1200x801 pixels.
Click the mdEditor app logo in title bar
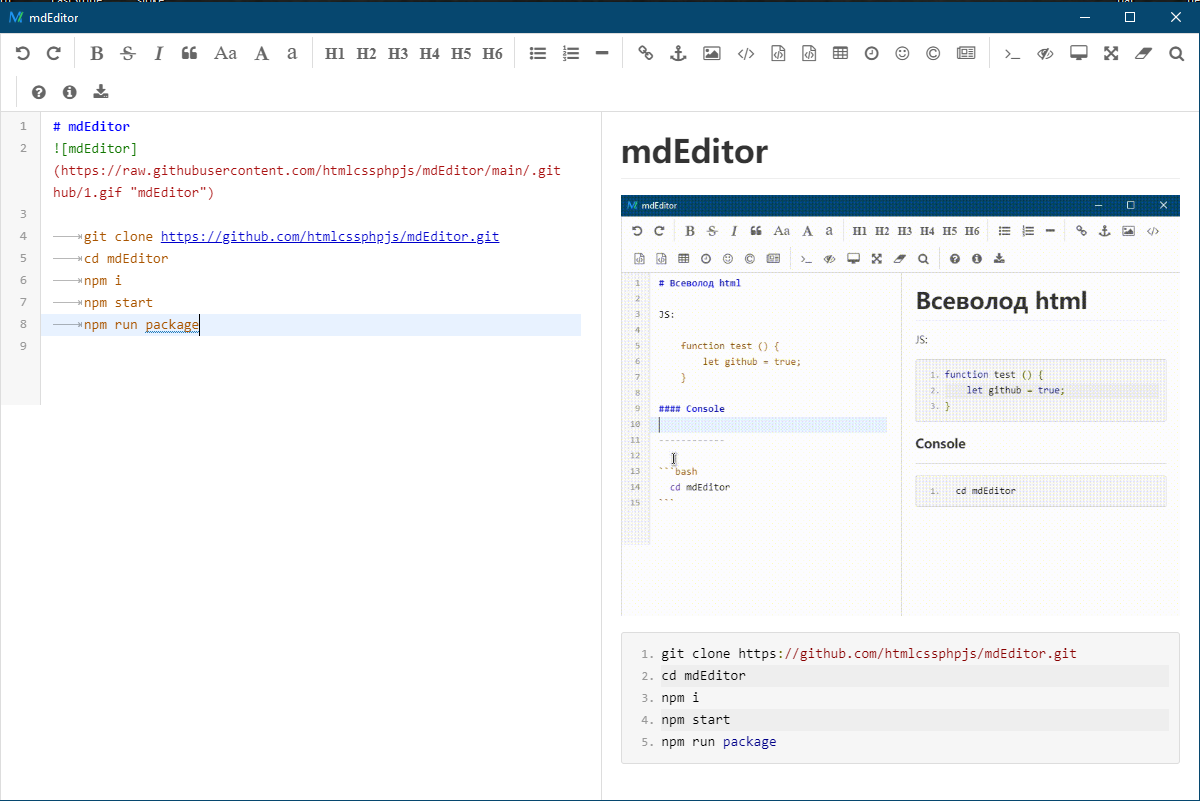click(16, 17)
